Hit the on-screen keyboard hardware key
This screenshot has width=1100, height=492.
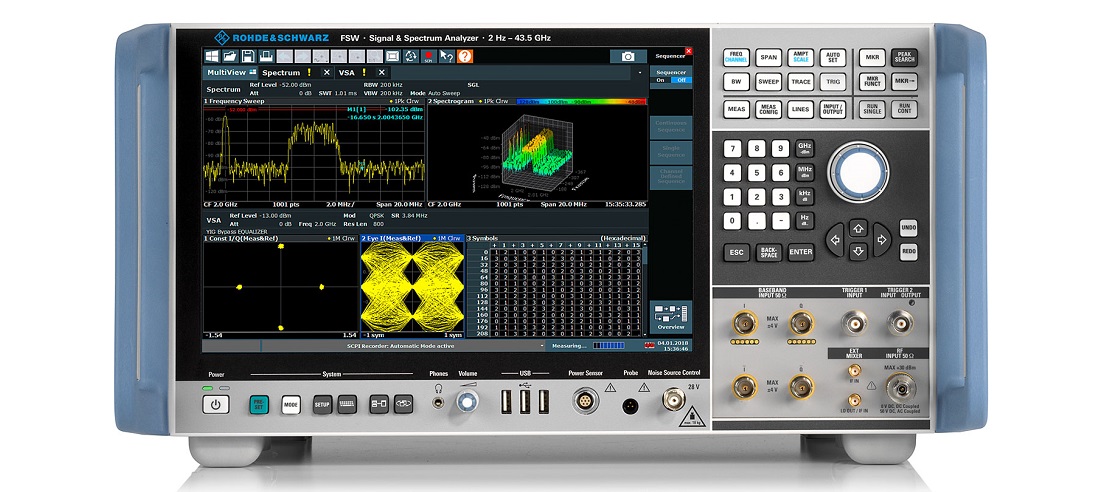(x=347, y=404)
